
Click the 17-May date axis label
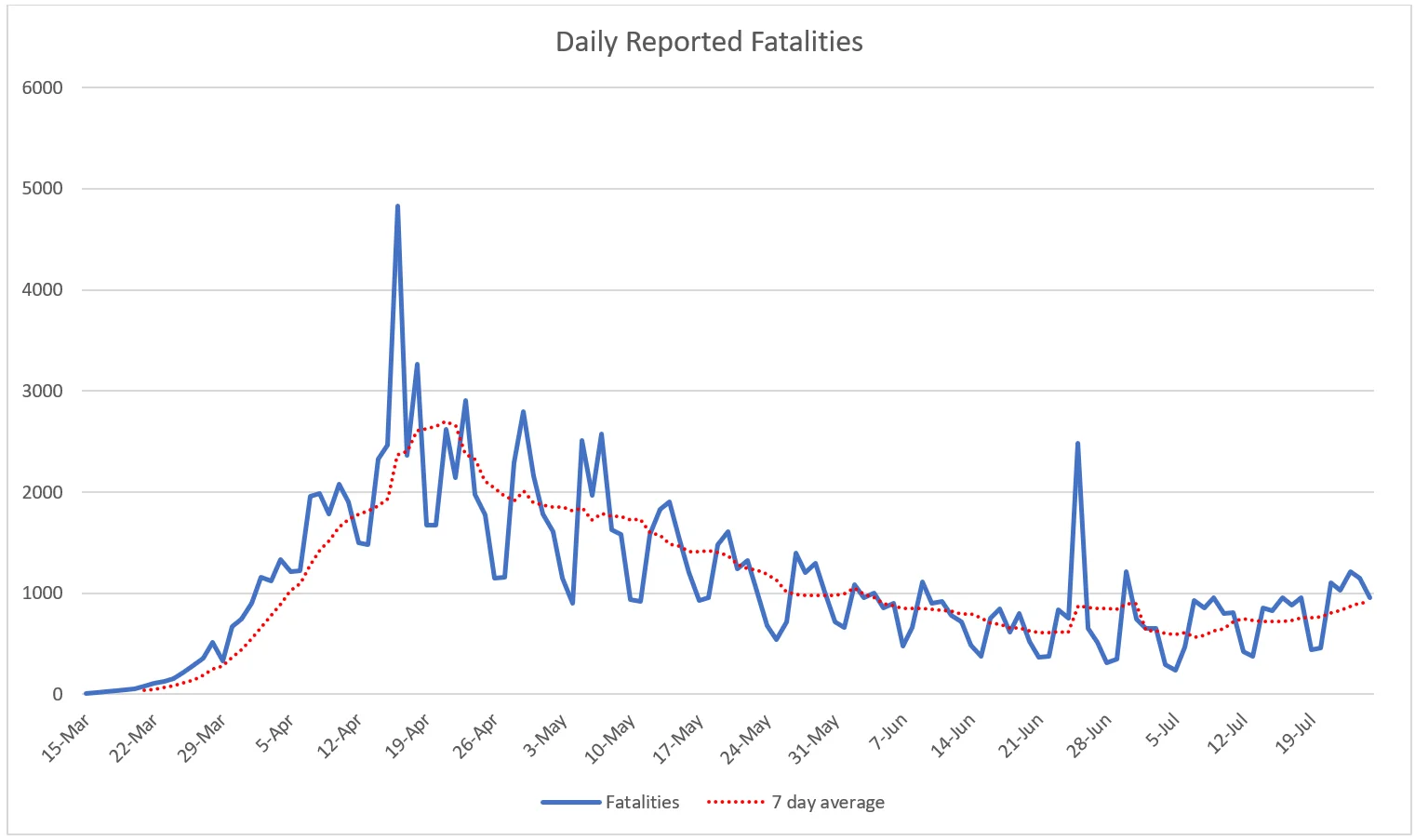click(677, 740)
